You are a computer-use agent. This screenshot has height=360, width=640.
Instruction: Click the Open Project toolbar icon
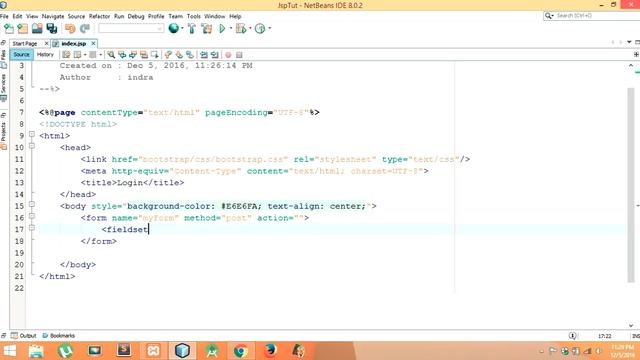coord(37,29)
